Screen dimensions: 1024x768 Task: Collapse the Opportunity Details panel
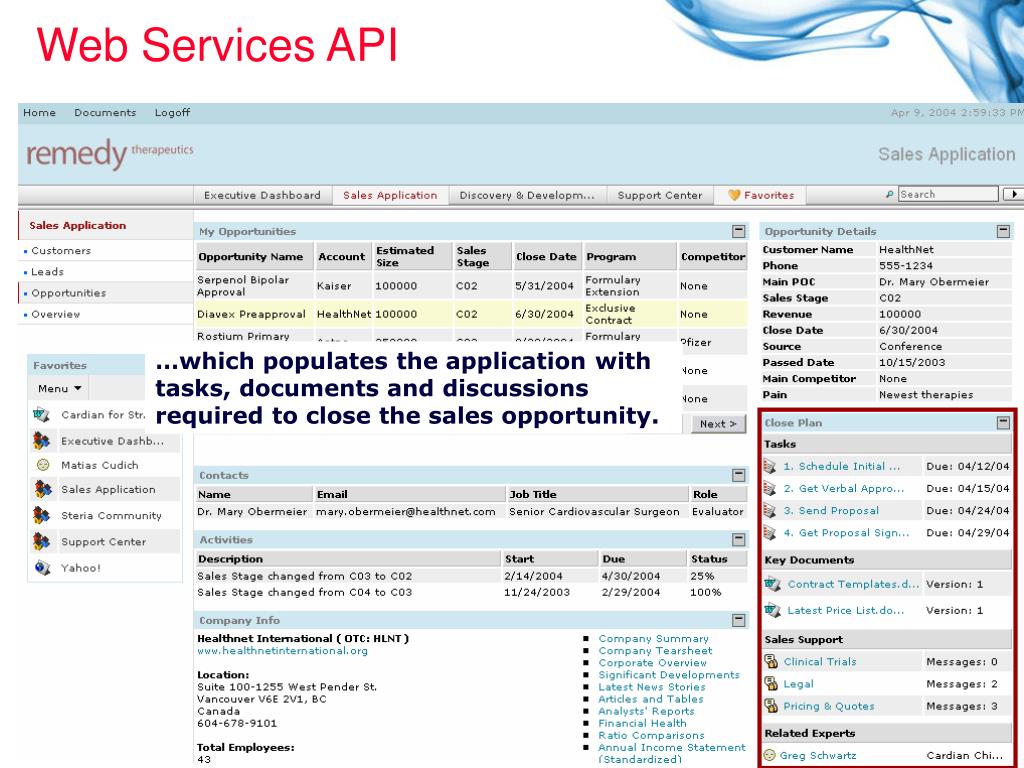tap(1004, 231)
